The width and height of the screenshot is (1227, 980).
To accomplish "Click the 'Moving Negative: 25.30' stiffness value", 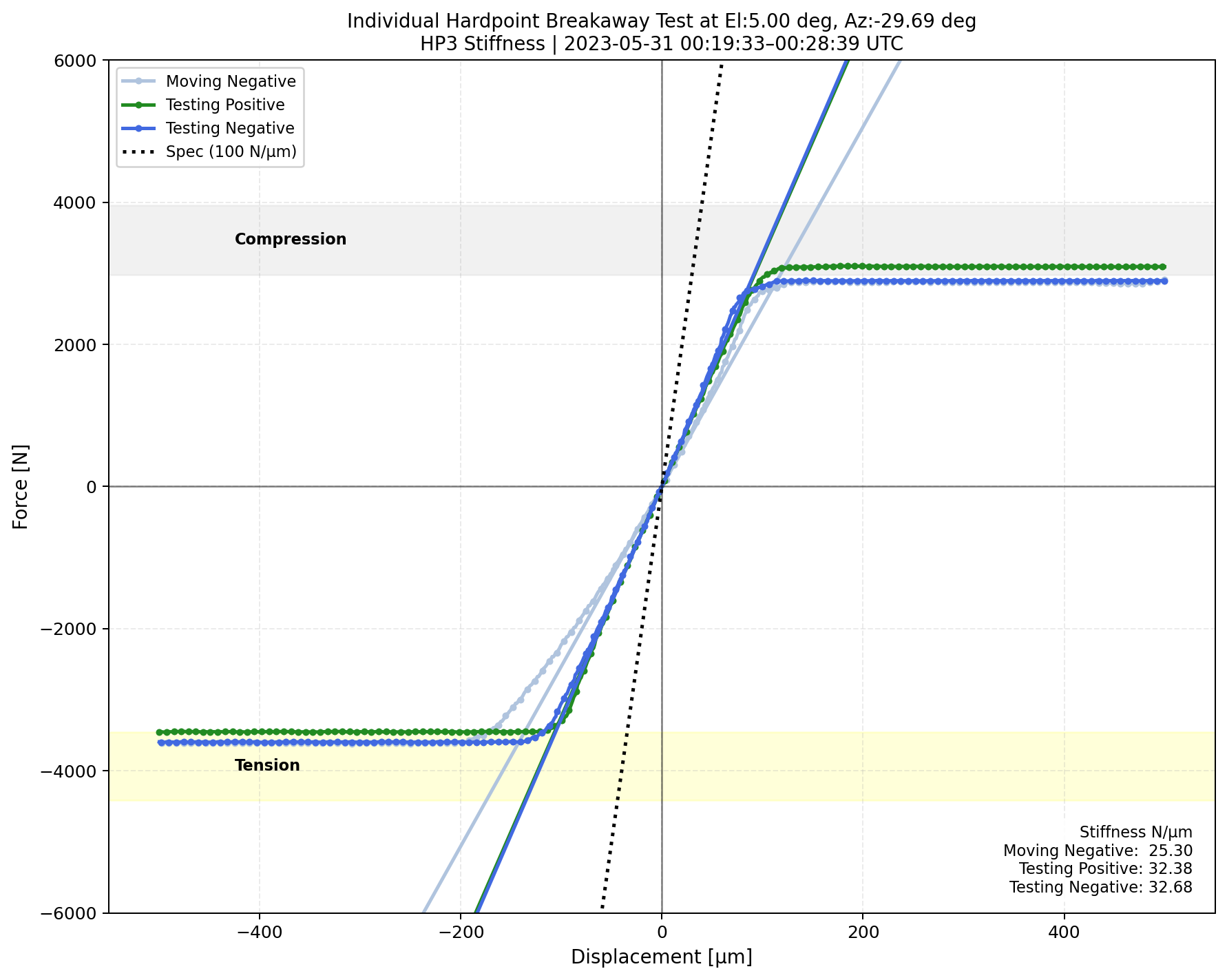I will [x=1098, y=851].
